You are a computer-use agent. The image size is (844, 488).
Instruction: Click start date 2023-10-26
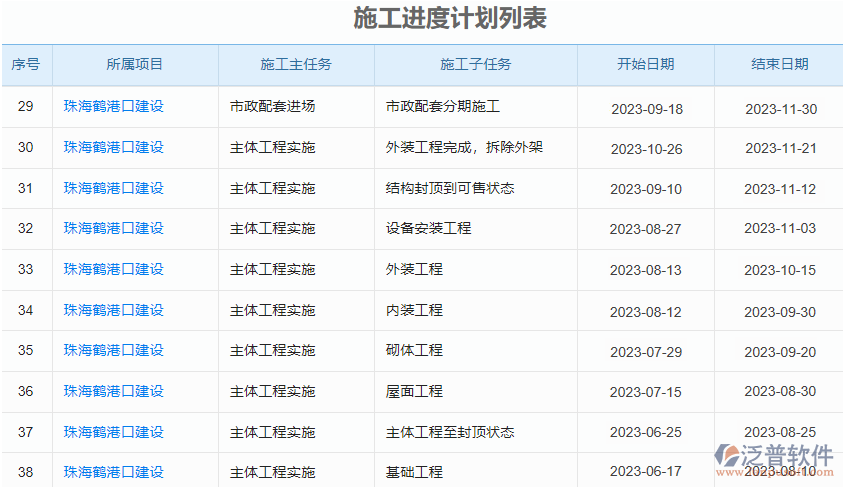click(646, 149)
